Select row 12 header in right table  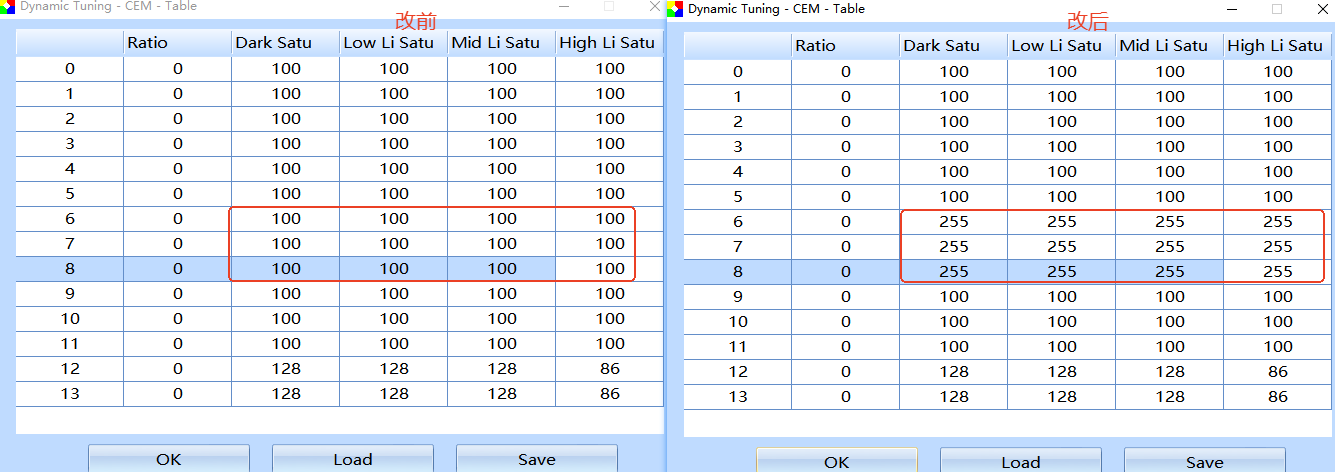click(x=738, y=372)
